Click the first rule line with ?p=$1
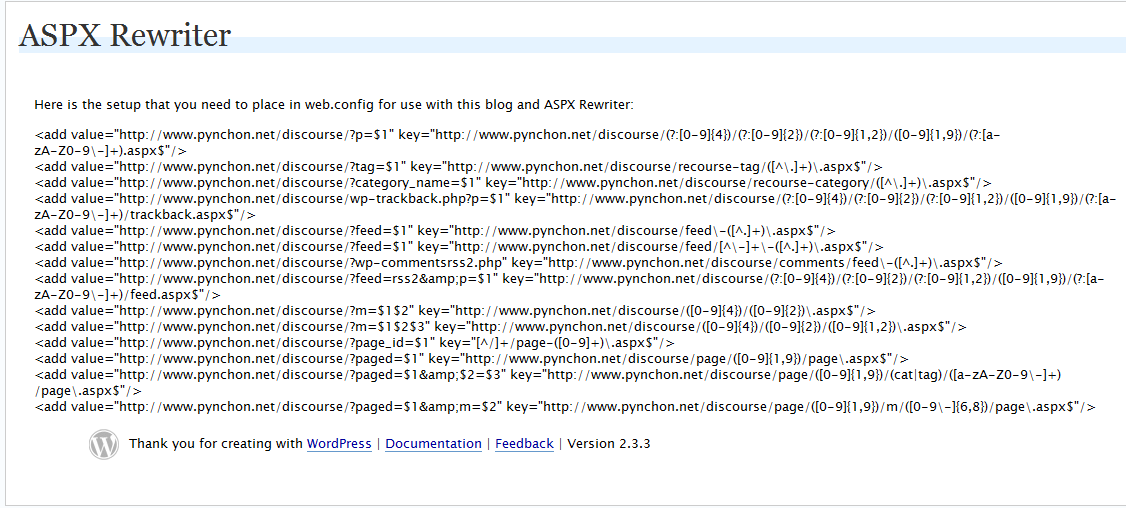1126x508 pixels. [x=517, y=135]
